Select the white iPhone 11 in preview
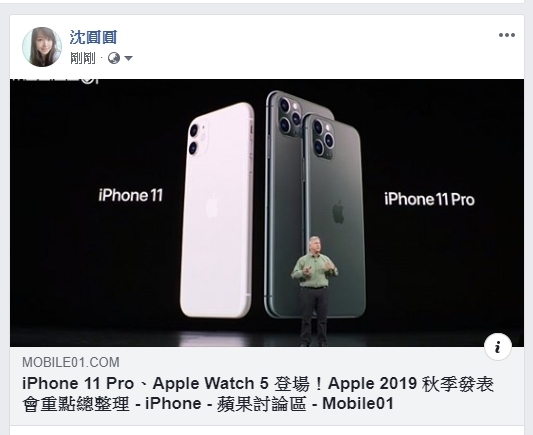Screen dimensions: 533x435 coord(217,210)
